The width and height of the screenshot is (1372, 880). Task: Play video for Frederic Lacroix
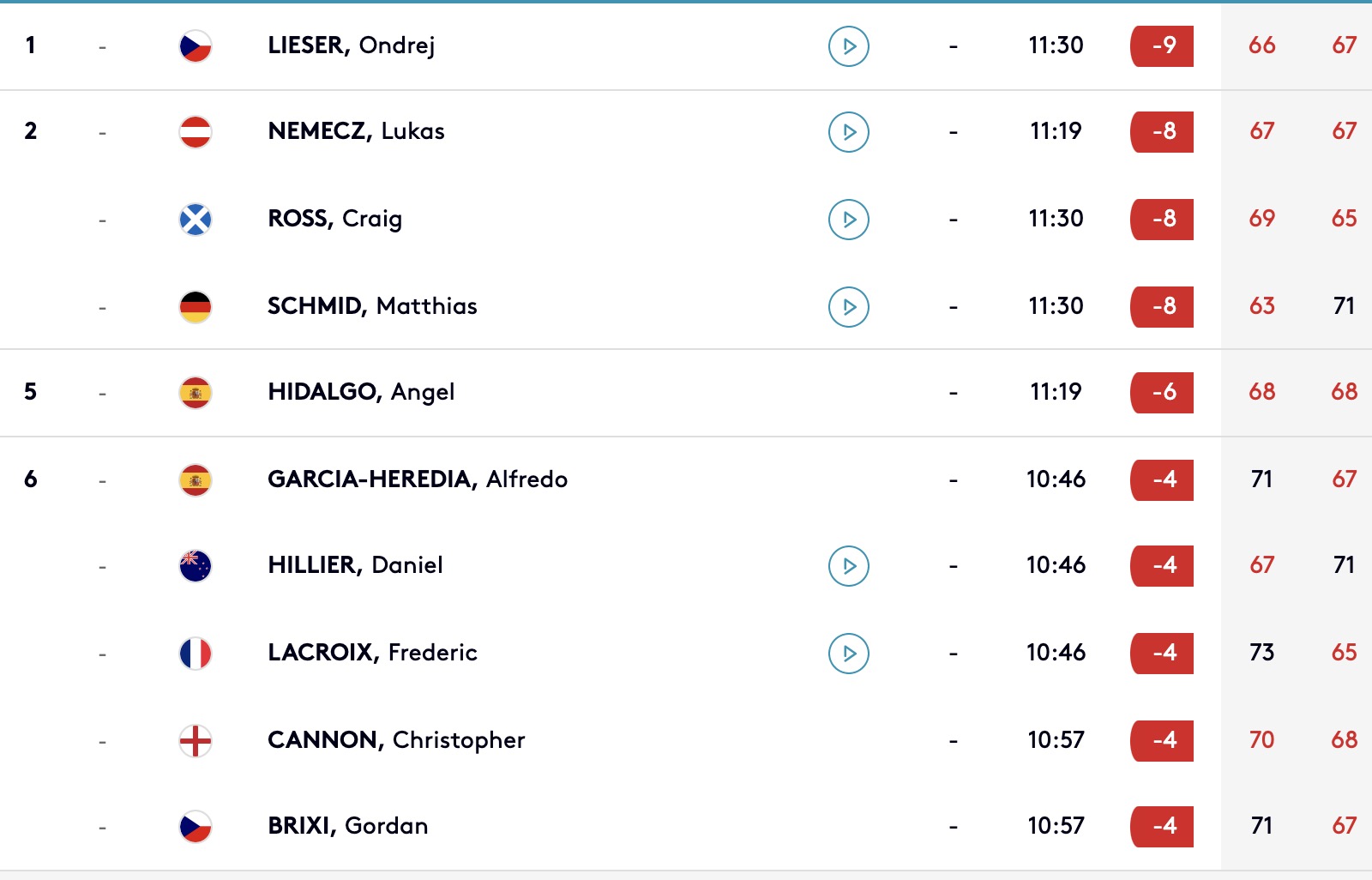(x=849, y=654)
